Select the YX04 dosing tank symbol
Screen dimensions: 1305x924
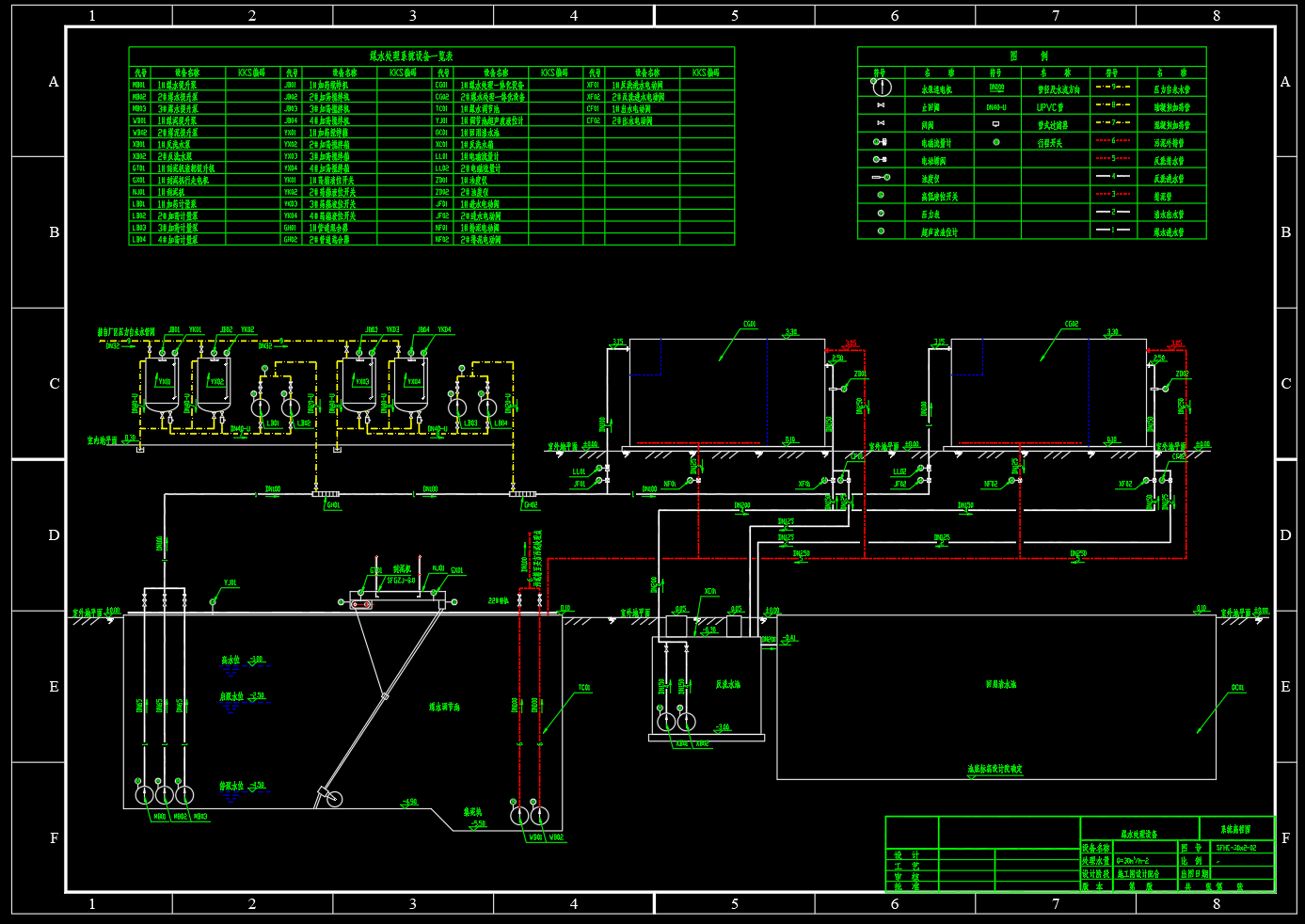click(411, 383)
